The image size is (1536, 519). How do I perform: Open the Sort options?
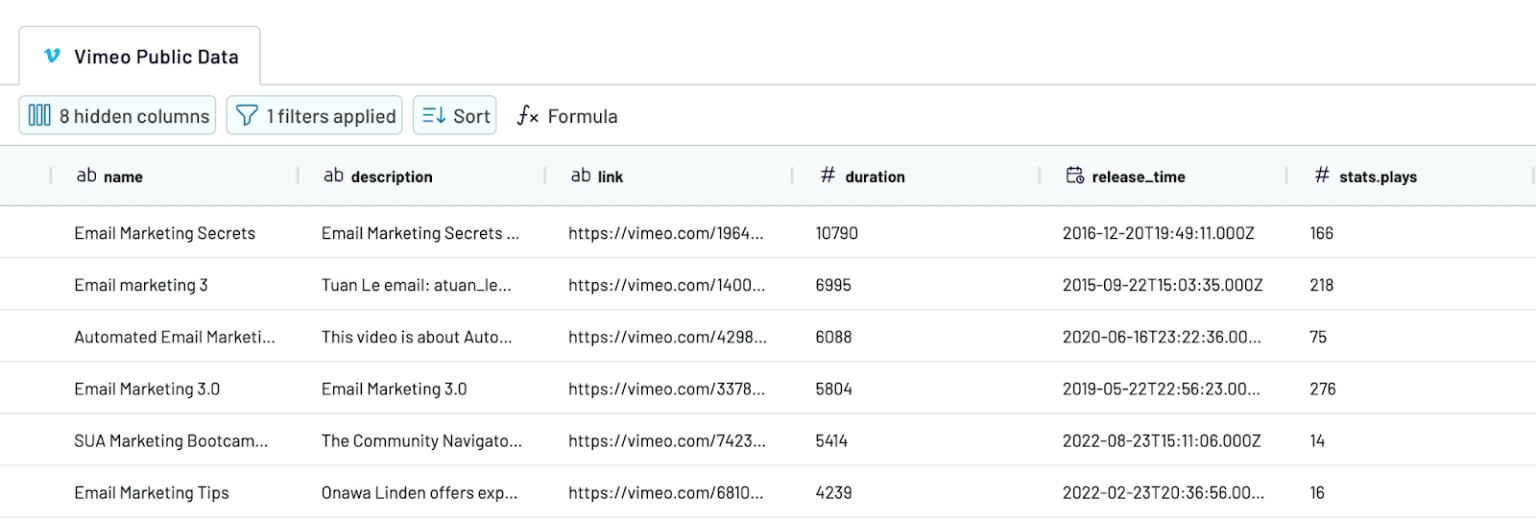[x=455, y=116]
